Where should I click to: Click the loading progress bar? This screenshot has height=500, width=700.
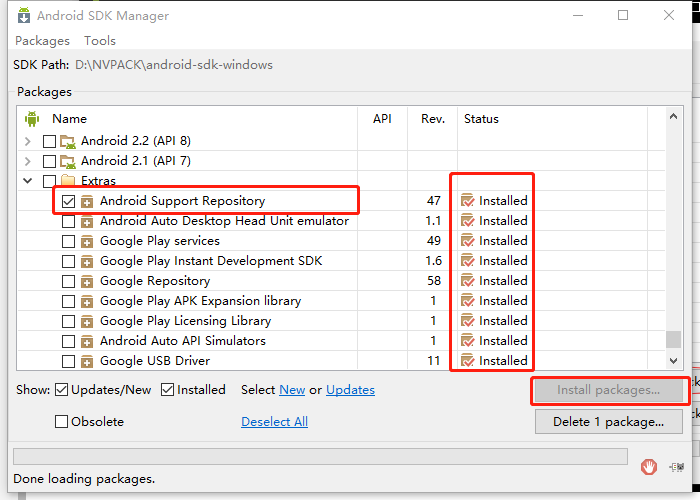[321, 457]
